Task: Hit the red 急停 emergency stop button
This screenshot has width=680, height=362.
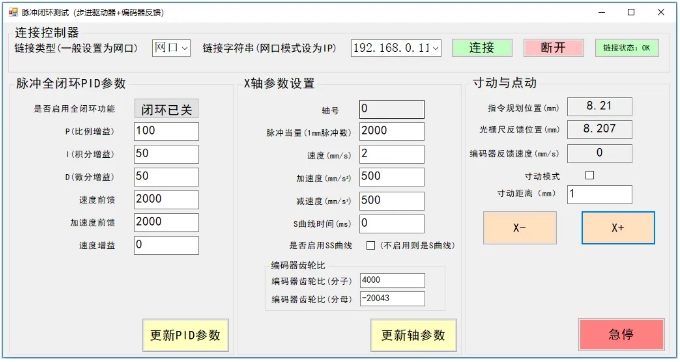Action: click(x=621, y=334)
